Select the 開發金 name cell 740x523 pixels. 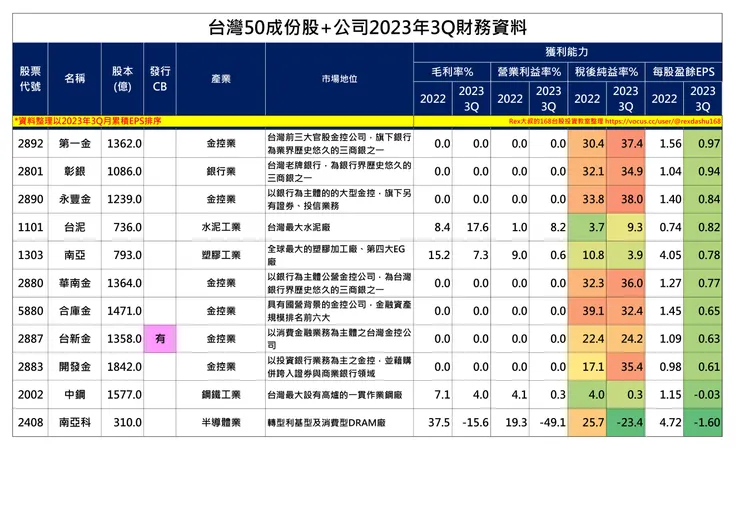tap(75, 366)
